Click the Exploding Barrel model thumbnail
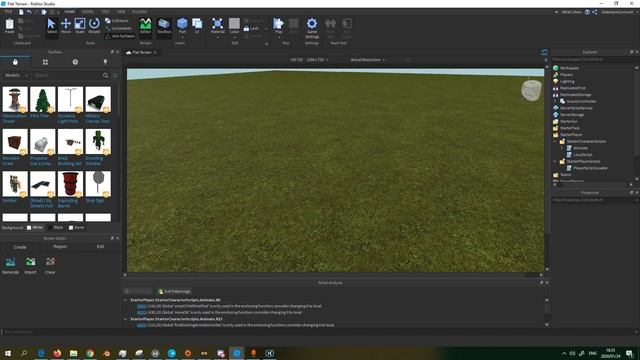This screenshot has width=640, height=360. [x=70, y=184]
